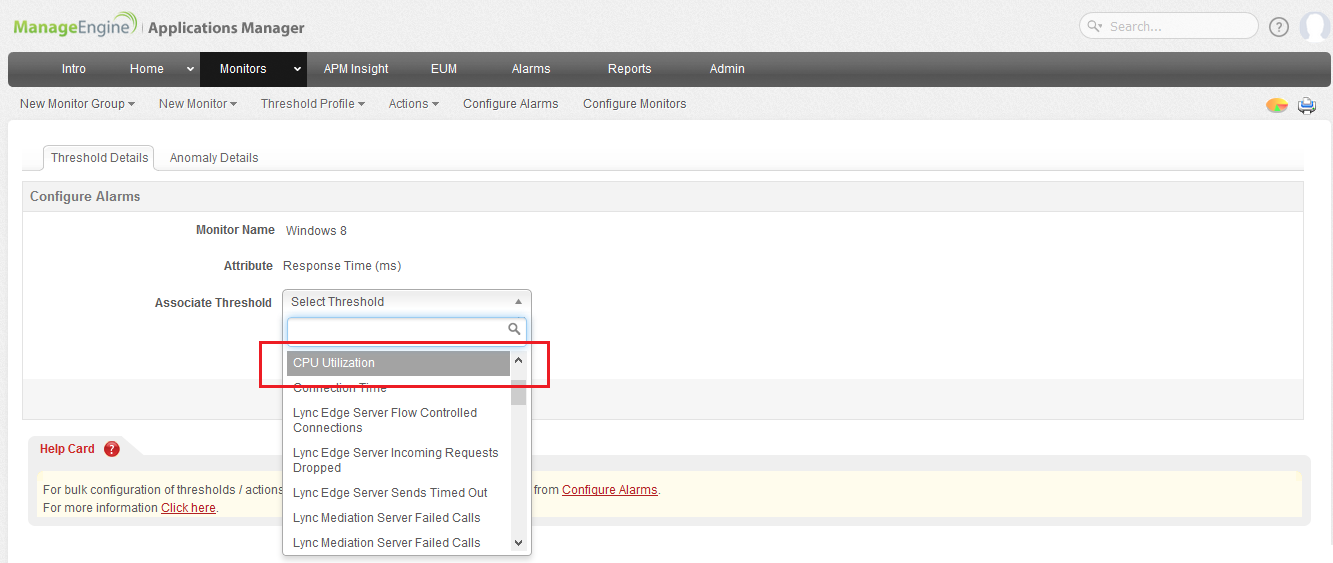
Task: Expand the arrow beside the Monitors tab
Action: [297, 69]
